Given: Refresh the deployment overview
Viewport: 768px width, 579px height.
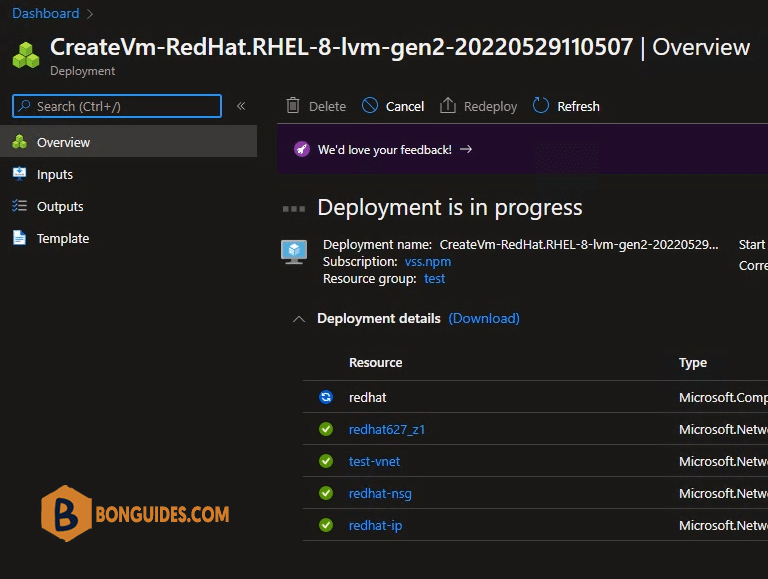Looking at the screenshot, I should [x=578, y=106].
